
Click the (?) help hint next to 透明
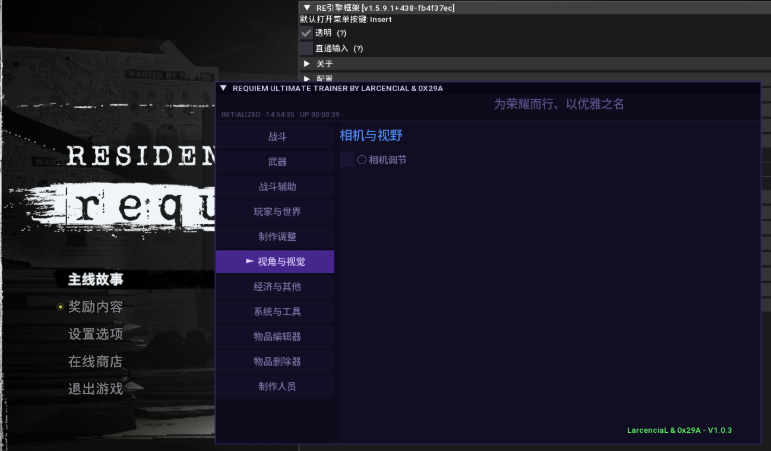341,33
